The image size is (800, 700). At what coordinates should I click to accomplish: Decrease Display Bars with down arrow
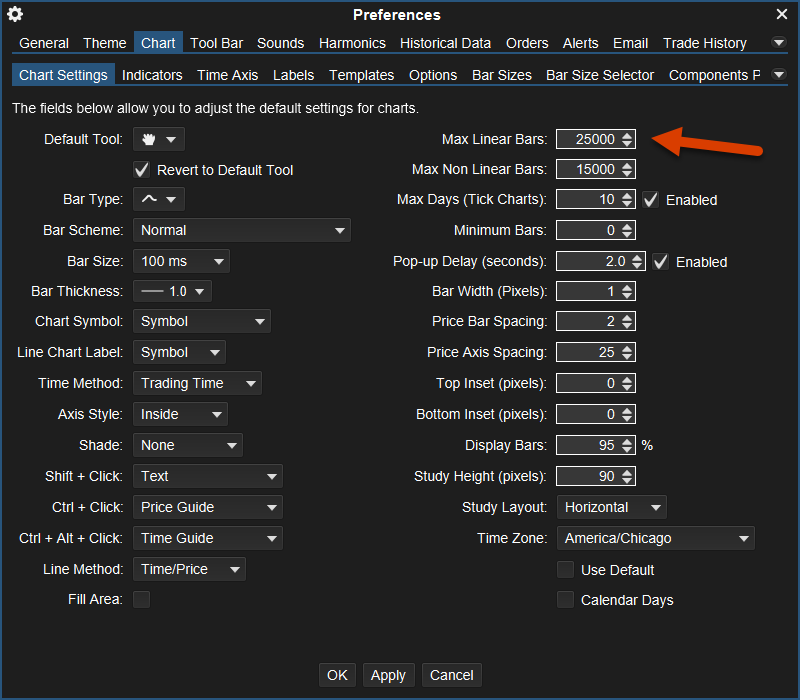click(x=627, y=449)
